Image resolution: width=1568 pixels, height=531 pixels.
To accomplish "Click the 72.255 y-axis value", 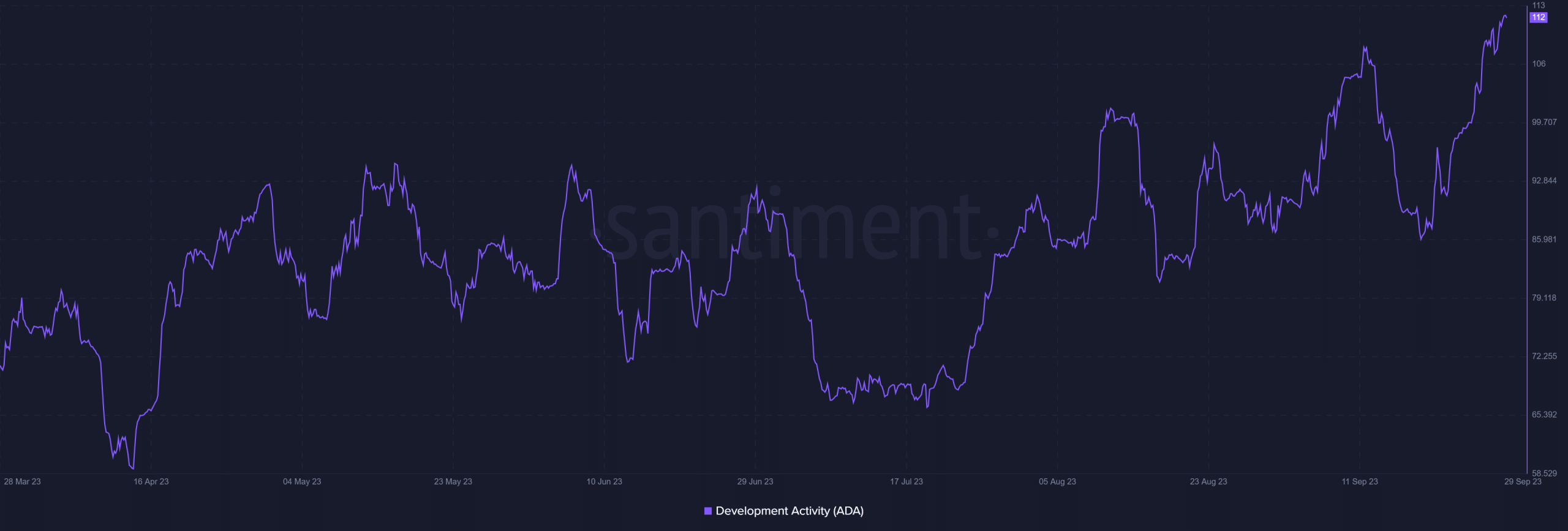I will (1544, 356).
